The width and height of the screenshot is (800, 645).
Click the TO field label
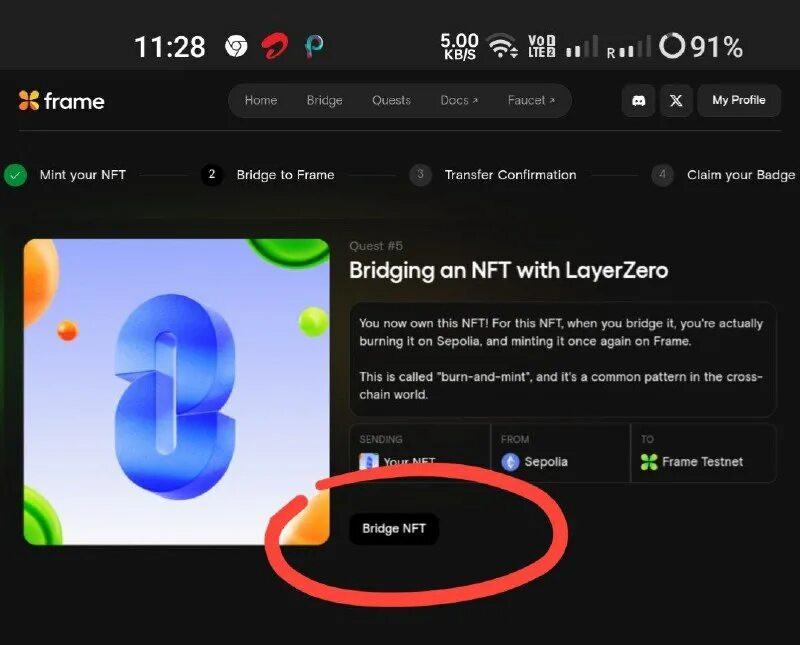647,439
